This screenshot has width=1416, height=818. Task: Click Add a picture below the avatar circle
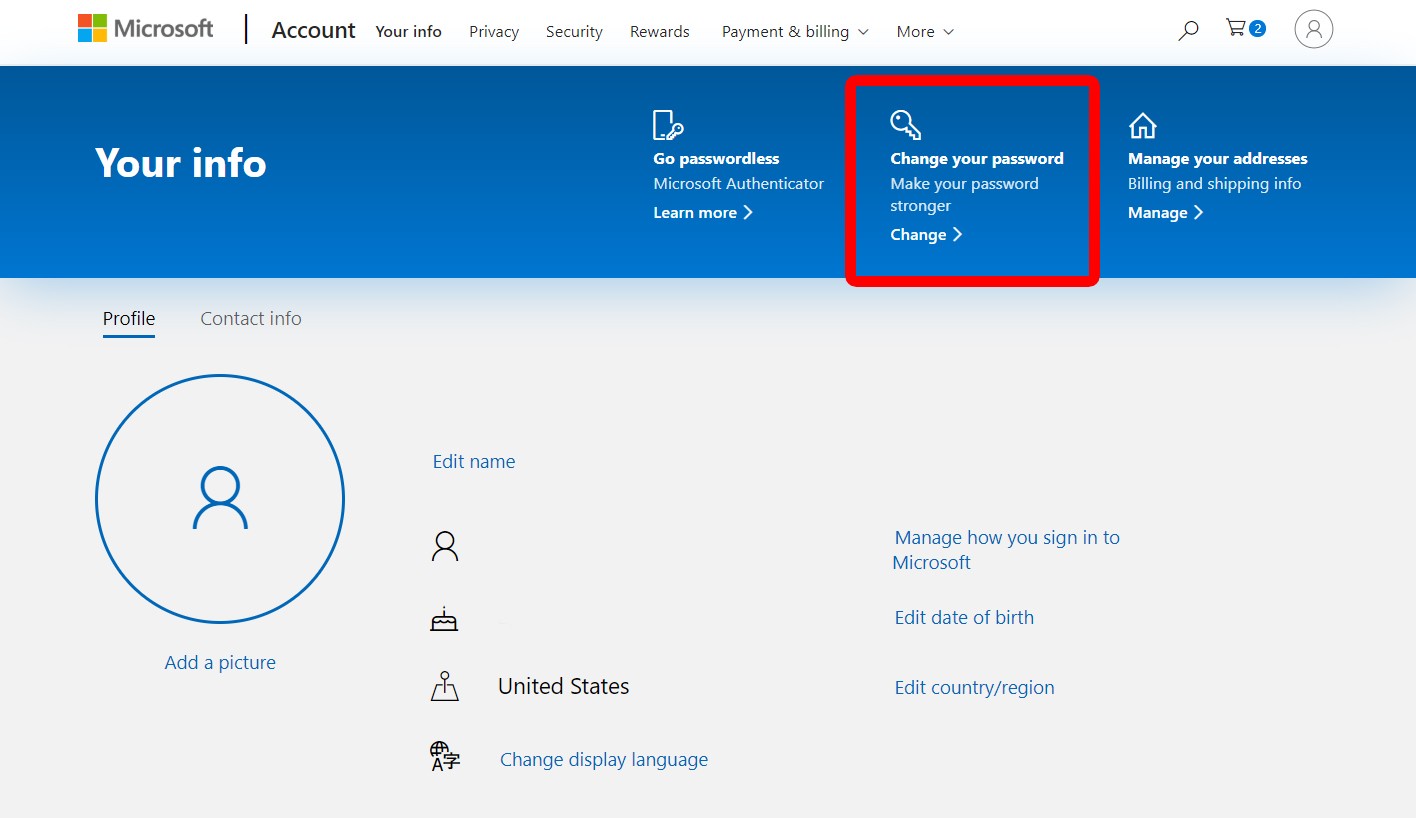(219, 662)
